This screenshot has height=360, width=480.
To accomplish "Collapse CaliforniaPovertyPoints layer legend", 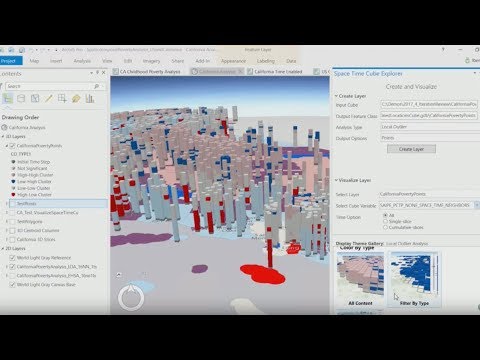I will [7, 146].
